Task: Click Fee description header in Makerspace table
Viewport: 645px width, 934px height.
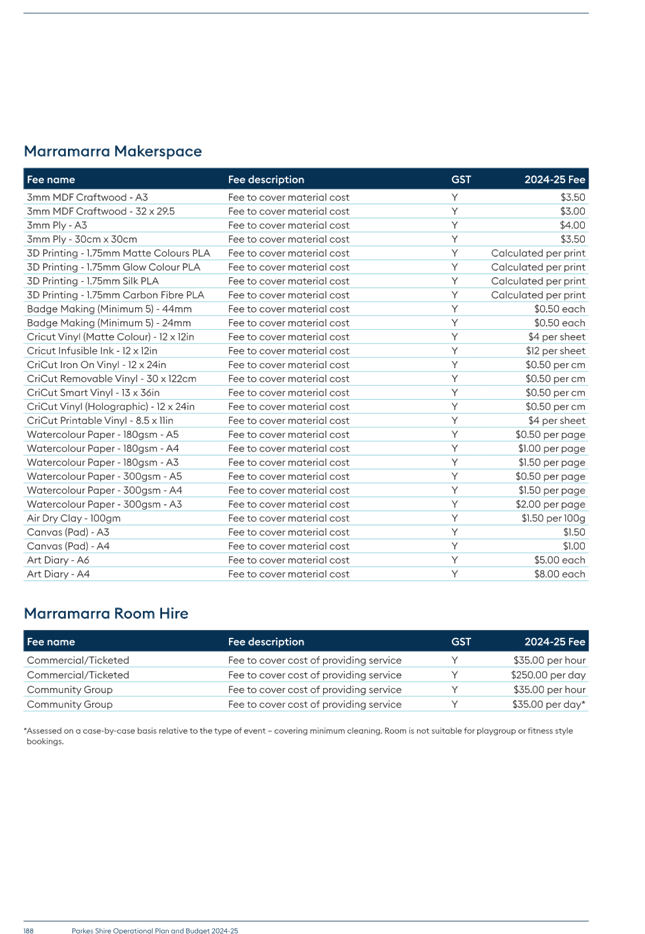Action: [x=266, y=179]
